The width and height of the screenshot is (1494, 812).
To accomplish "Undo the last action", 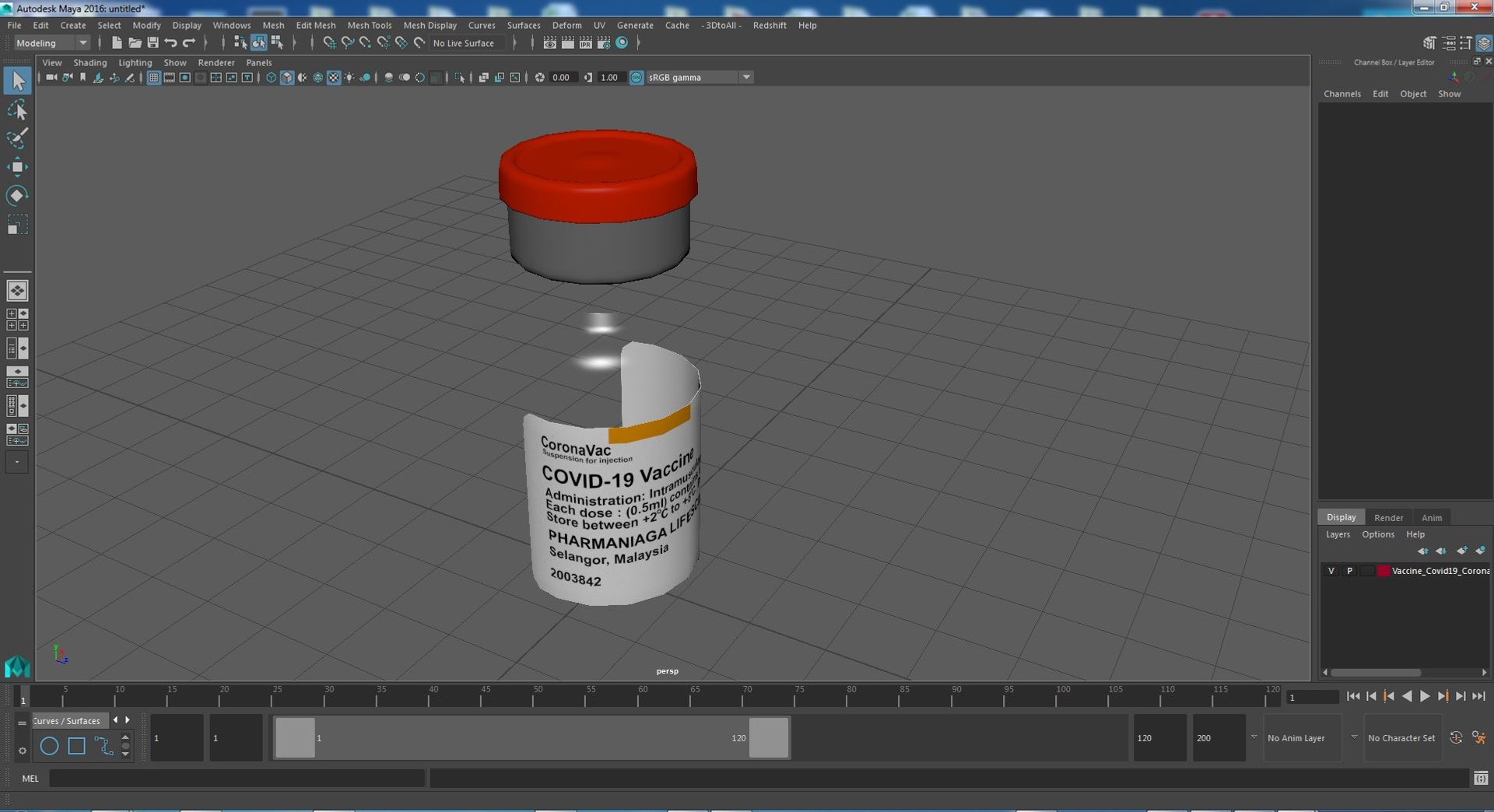I will click(x=170, y=43).
